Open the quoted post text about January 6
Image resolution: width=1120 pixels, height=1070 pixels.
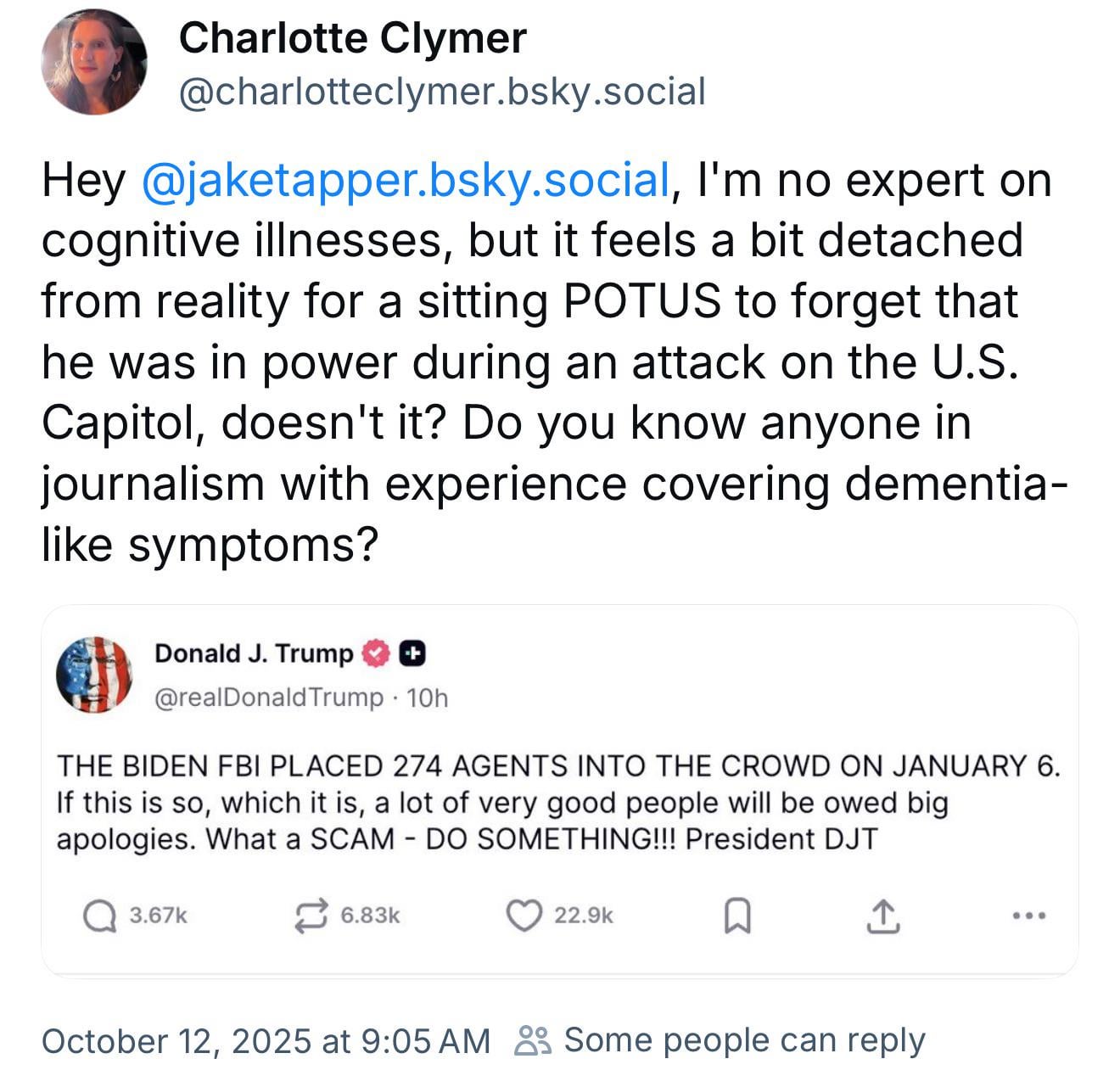coord(558,802)
